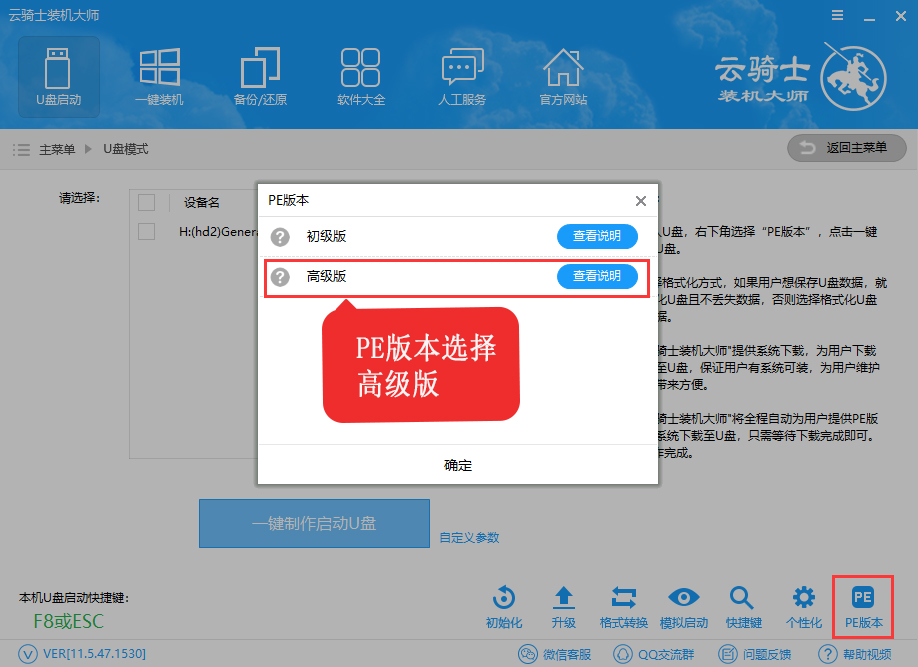Open the 快捷键 search tool
The image size is (918, 667).
coord(744,607)
